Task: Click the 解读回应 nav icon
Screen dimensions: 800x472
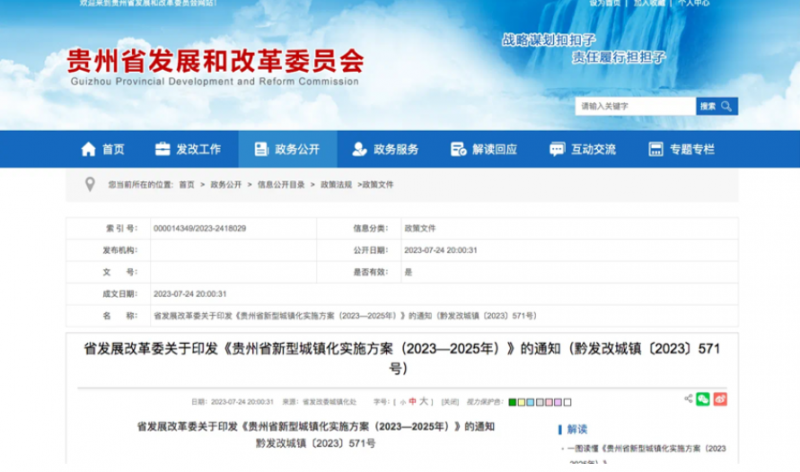Action: (x=458, y=149)
